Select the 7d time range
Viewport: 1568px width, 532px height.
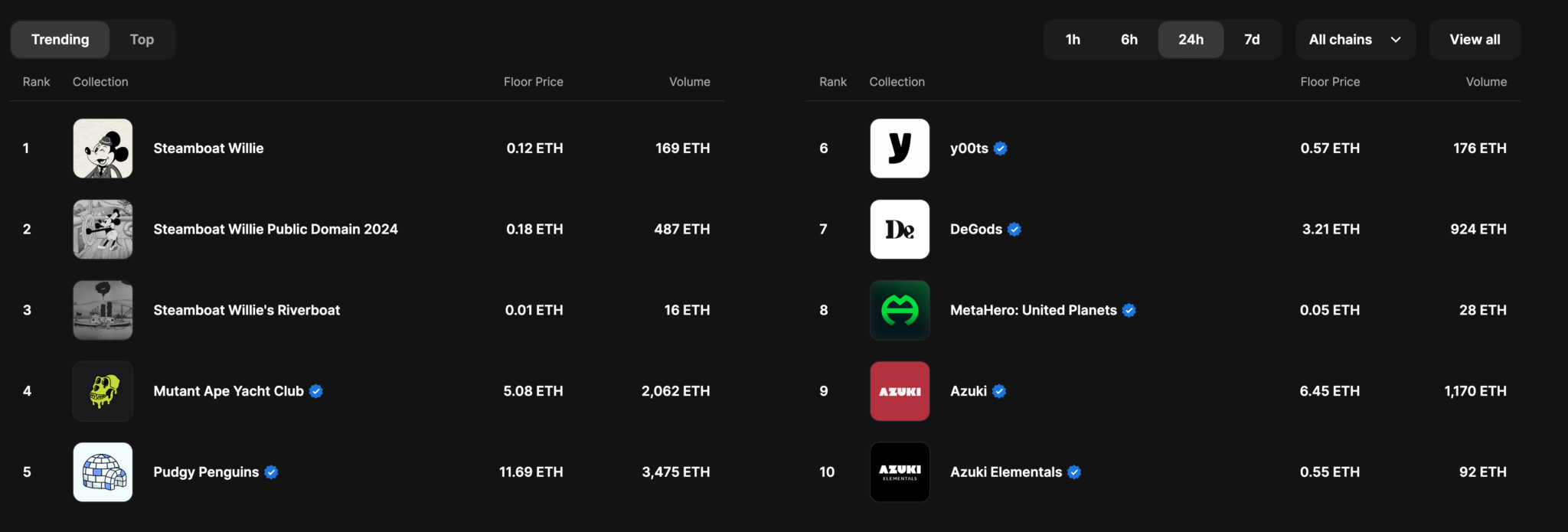(1252, 40)
